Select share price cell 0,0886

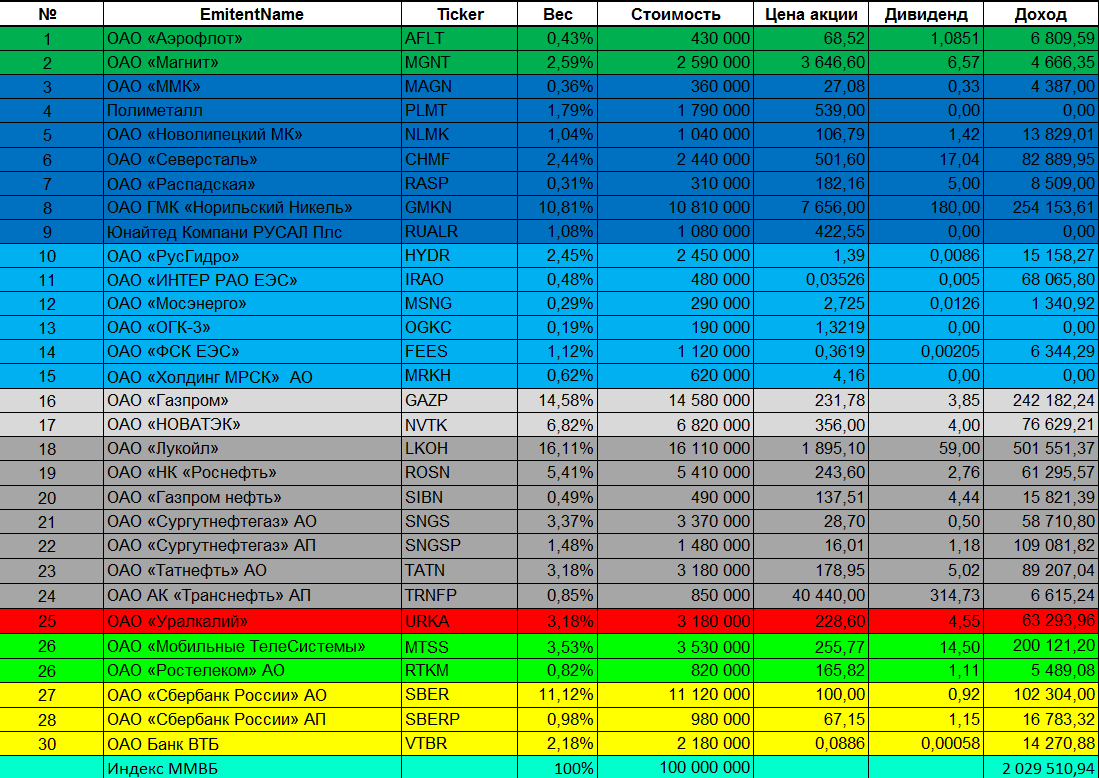pos(811,743)
